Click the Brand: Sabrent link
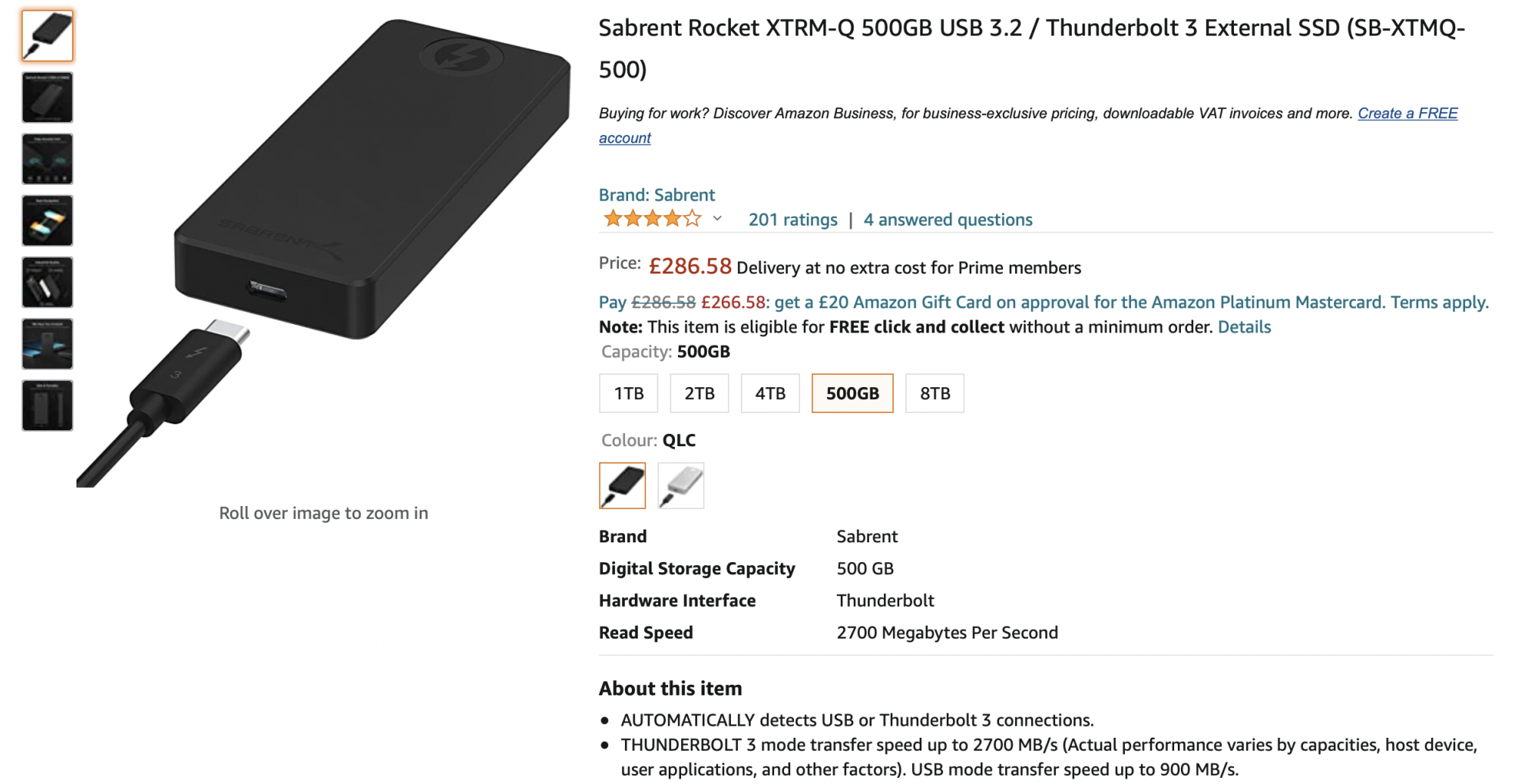This screenshot has width=1515, height=784. (x=657, y=195)
